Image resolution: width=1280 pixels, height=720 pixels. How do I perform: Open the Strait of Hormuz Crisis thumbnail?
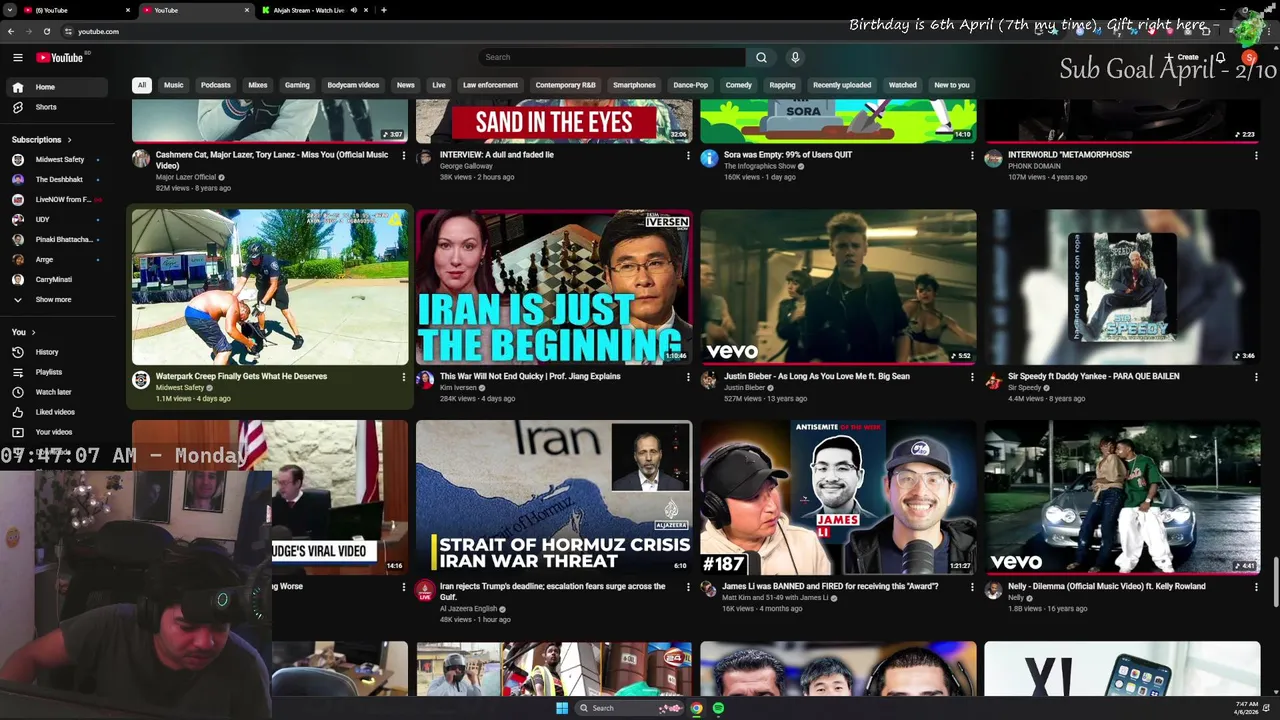[554, 497]
